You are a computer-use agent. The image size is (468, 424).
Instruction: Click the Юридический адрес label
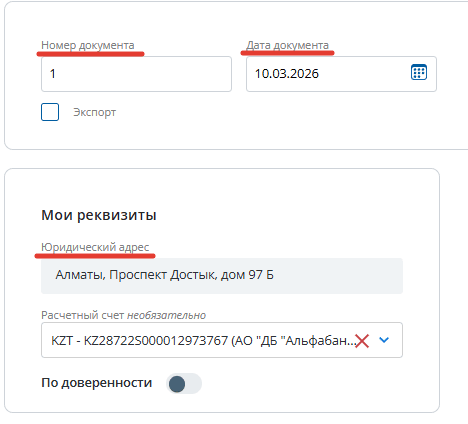pos(95,247)
